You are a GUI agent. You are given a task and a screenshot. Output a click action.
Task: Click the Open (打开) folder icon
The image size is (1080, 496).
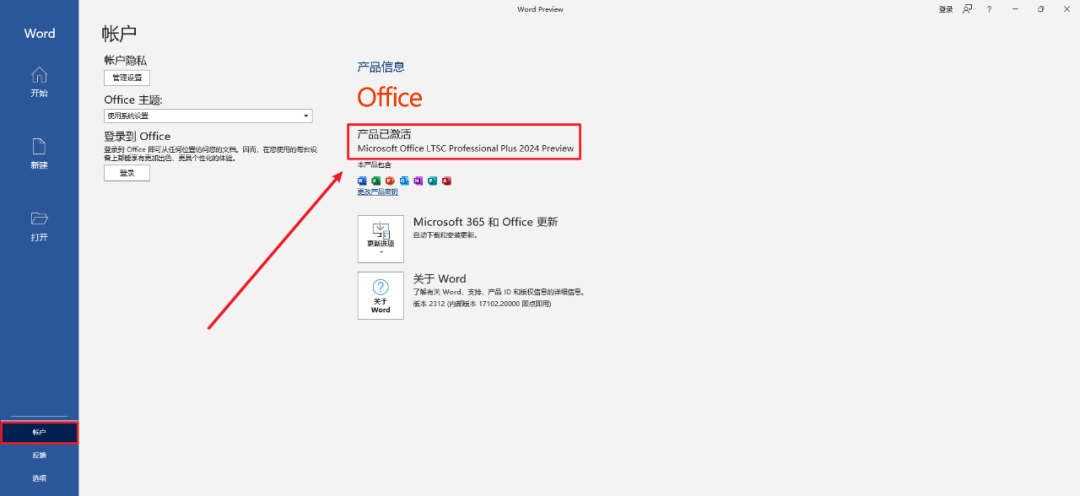coord(39,219)
